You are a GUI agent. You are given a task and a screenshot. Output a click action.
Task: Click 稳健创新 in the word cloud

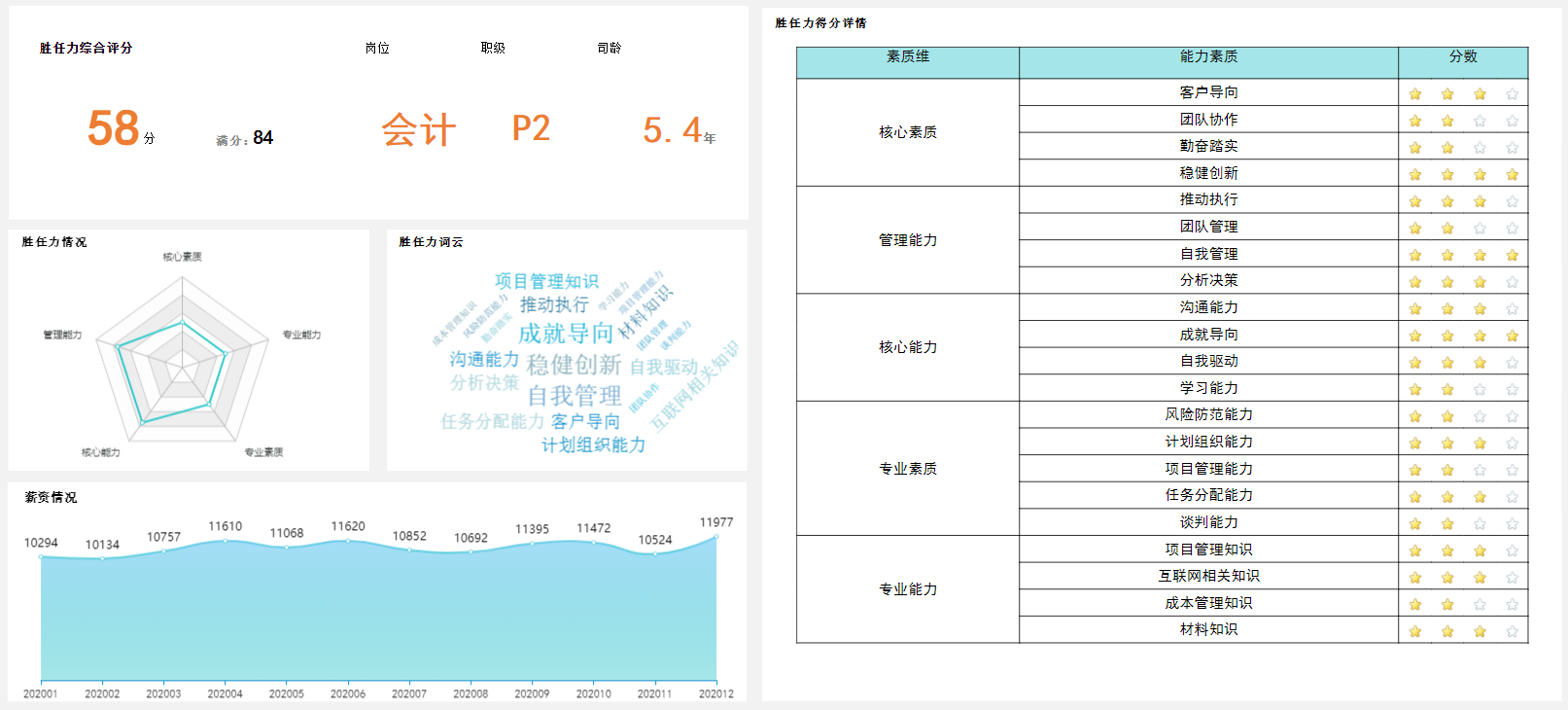click(x=574, y=365)
